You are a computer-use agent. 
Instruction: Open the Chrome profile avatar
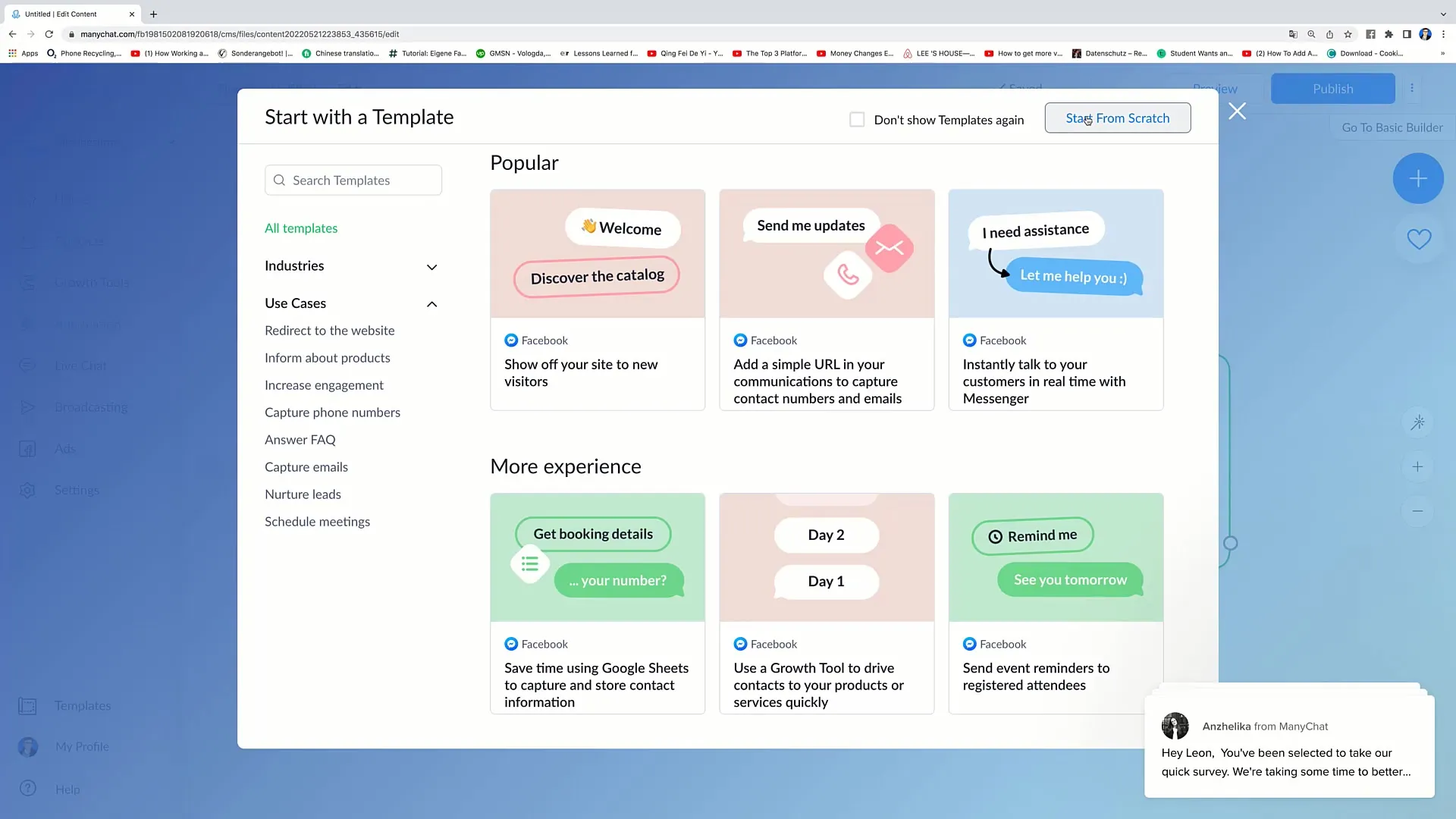[x=1425, y=34]
